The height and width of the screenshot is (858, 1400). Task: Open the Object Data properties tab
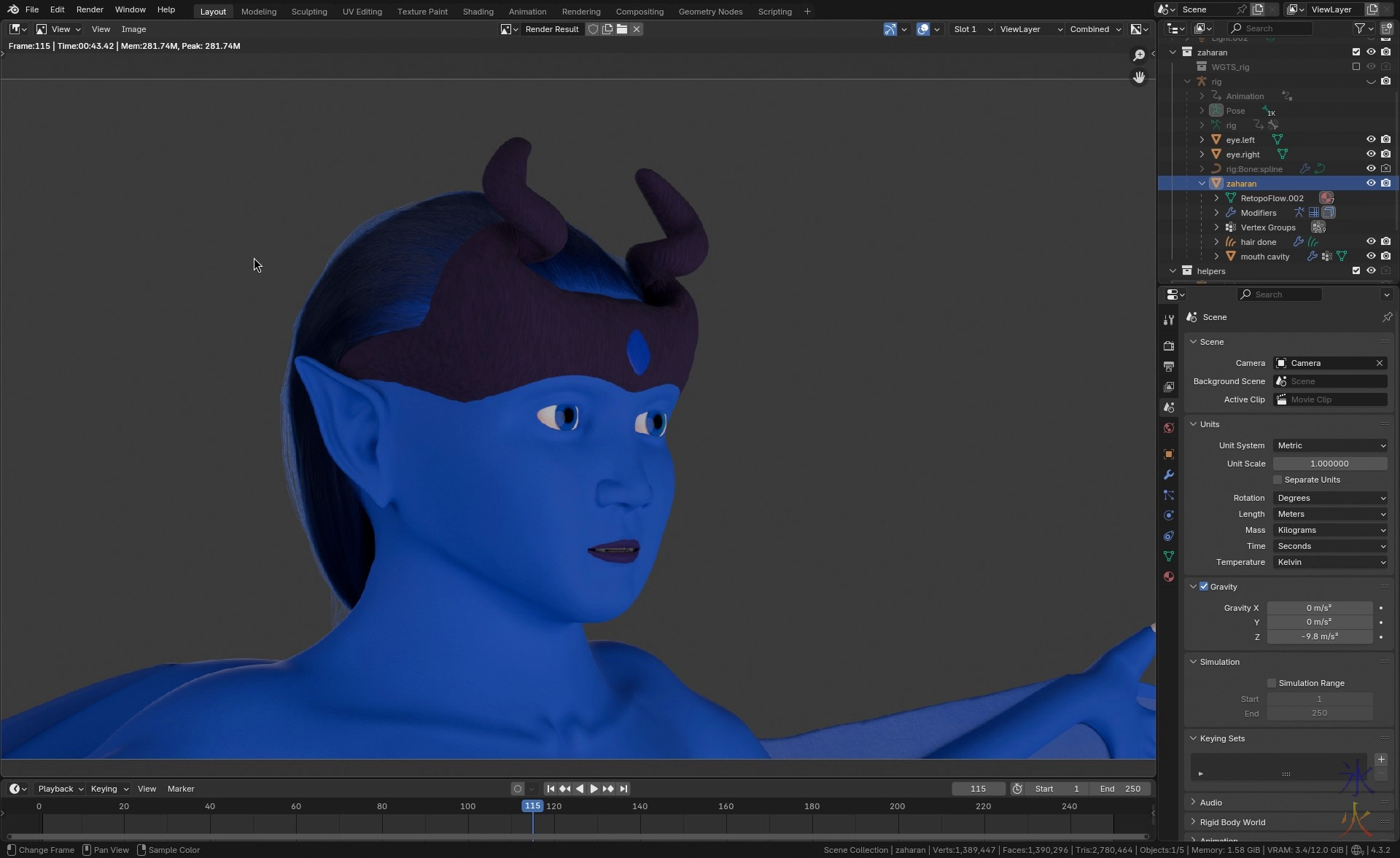[1169, 556]
